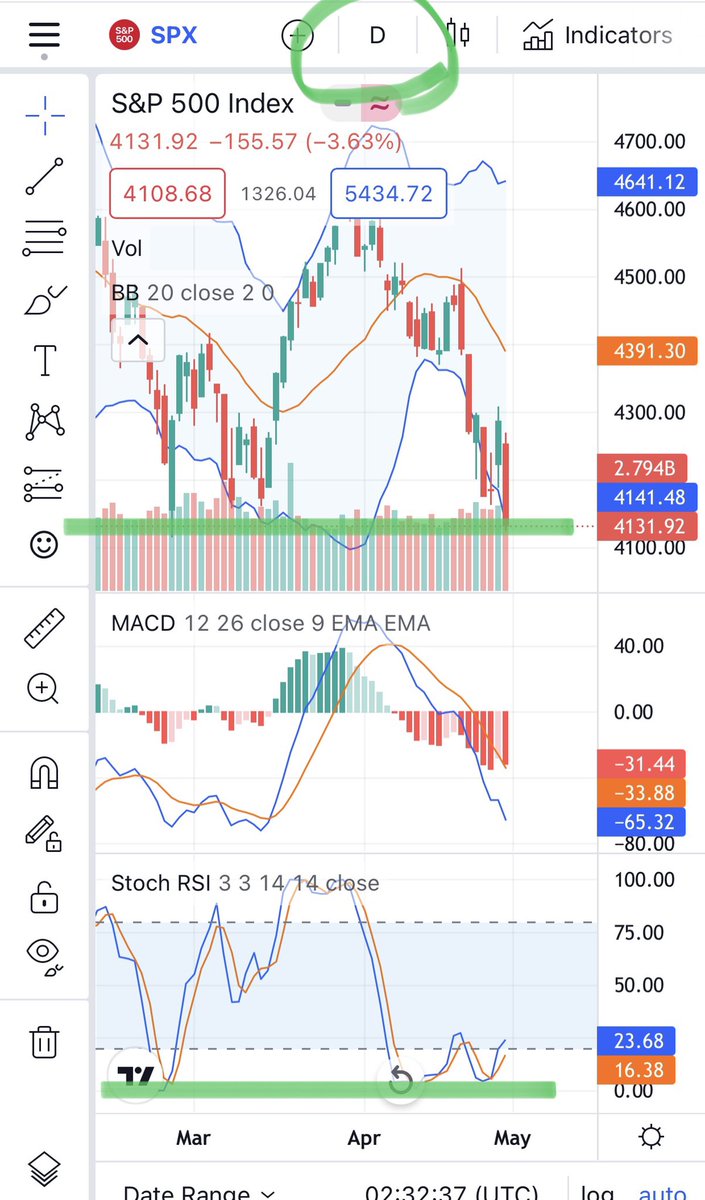Screen dimensions: 705x1200
Task: Open the Indicators panel
Action: click(x=597, y=36)
